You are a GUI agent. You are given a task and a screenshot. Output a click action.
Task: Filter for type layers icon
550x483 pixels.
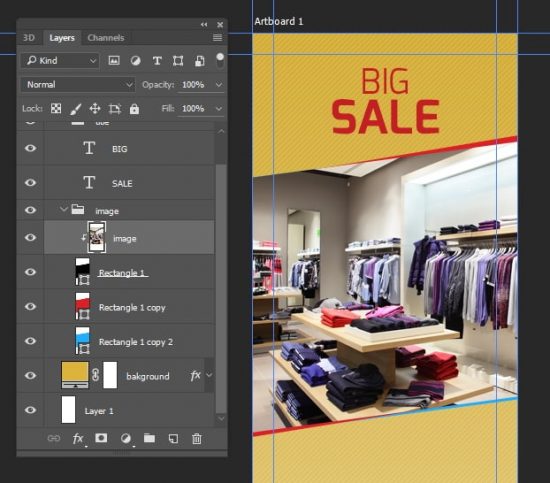click(157, 61)
